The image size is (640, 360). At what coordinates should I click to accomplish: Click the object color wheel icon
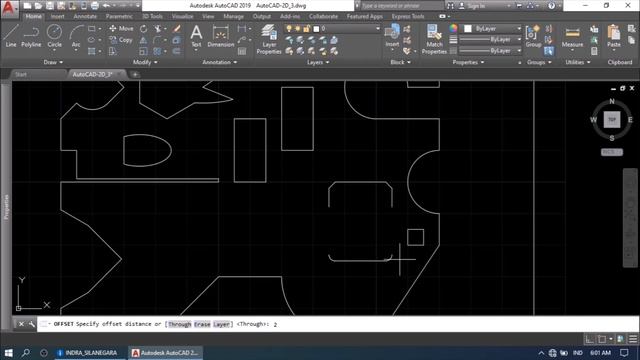pos(453,28)
